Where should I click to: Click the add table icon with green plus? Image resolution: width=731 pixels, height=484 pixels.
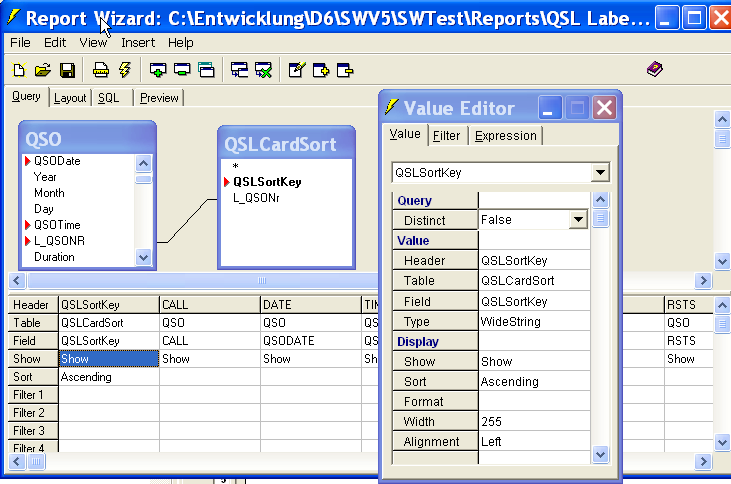pos(157,70)
